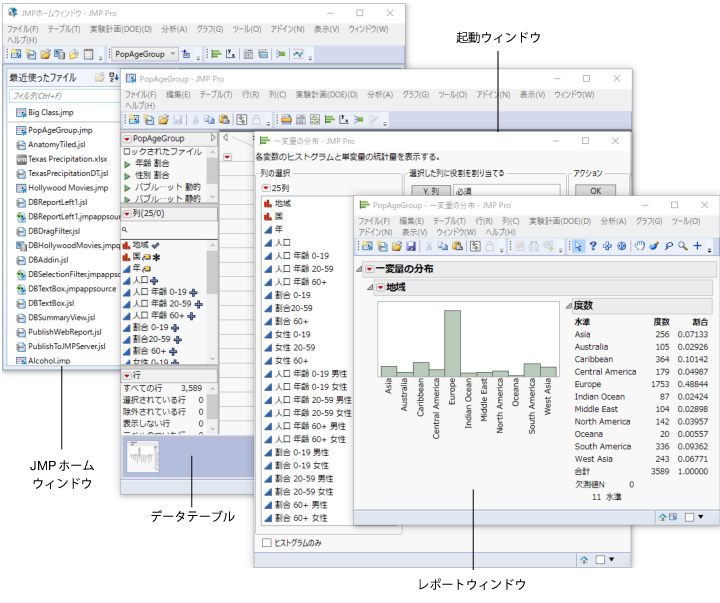Check the ヒストグラムのみ checkbox
The width and height of the screenshot is (720, 603).
tap(267, 543)
